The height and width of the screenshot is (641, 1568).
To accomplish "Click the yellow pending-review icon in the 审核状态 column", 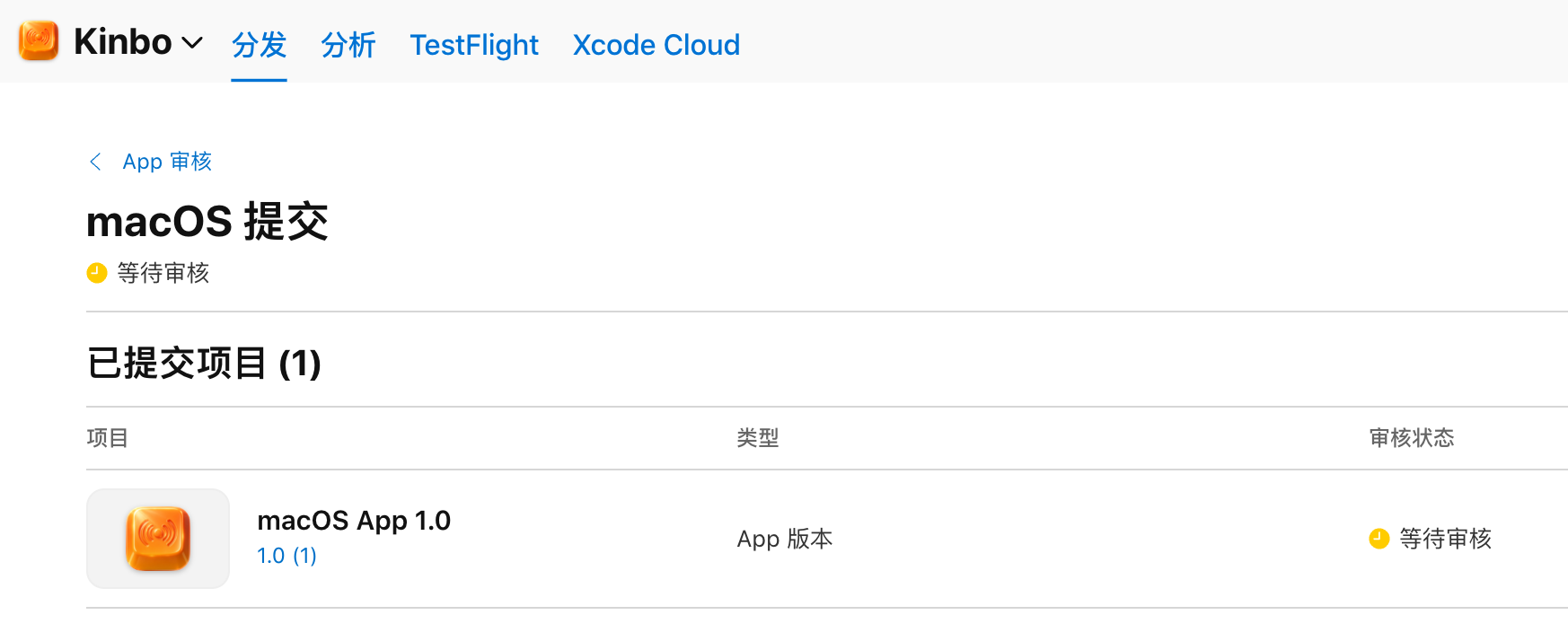I will [x=1380, y=539].
